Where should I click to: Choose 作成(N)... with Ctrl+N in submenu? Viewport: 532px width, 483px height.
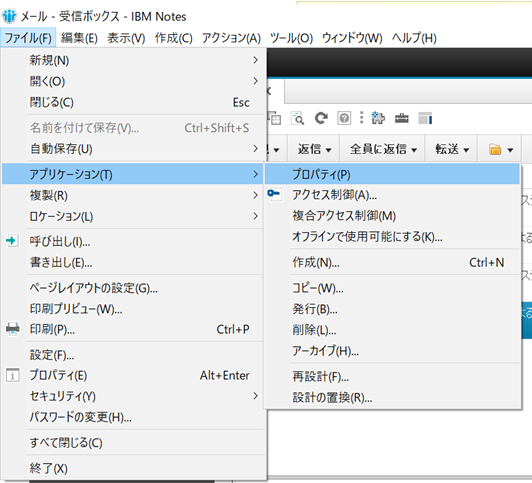click(392, 262)
